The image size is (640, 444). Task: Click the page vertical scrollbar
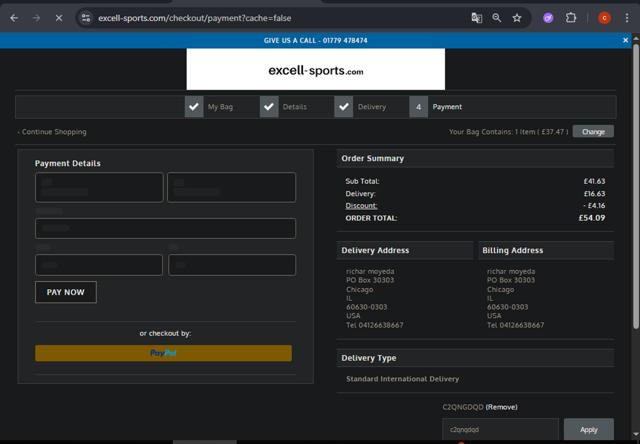click(636, 186)
